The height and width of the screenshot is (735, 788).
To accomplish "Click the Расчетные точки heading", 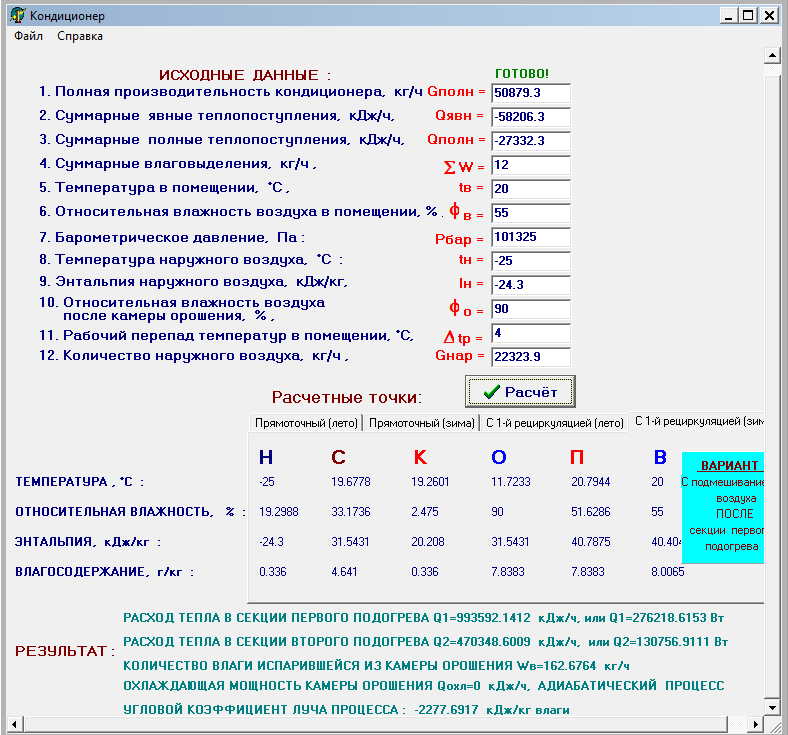I will tap(347, 397).
